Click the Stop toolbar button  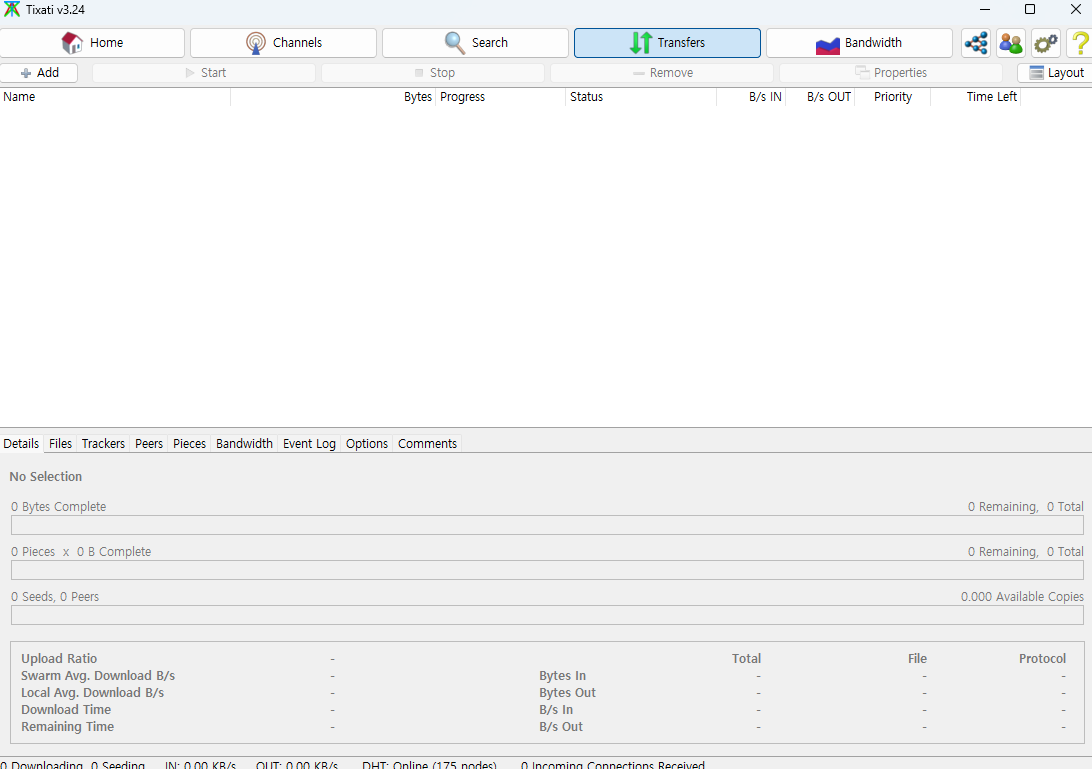(433, 72)
